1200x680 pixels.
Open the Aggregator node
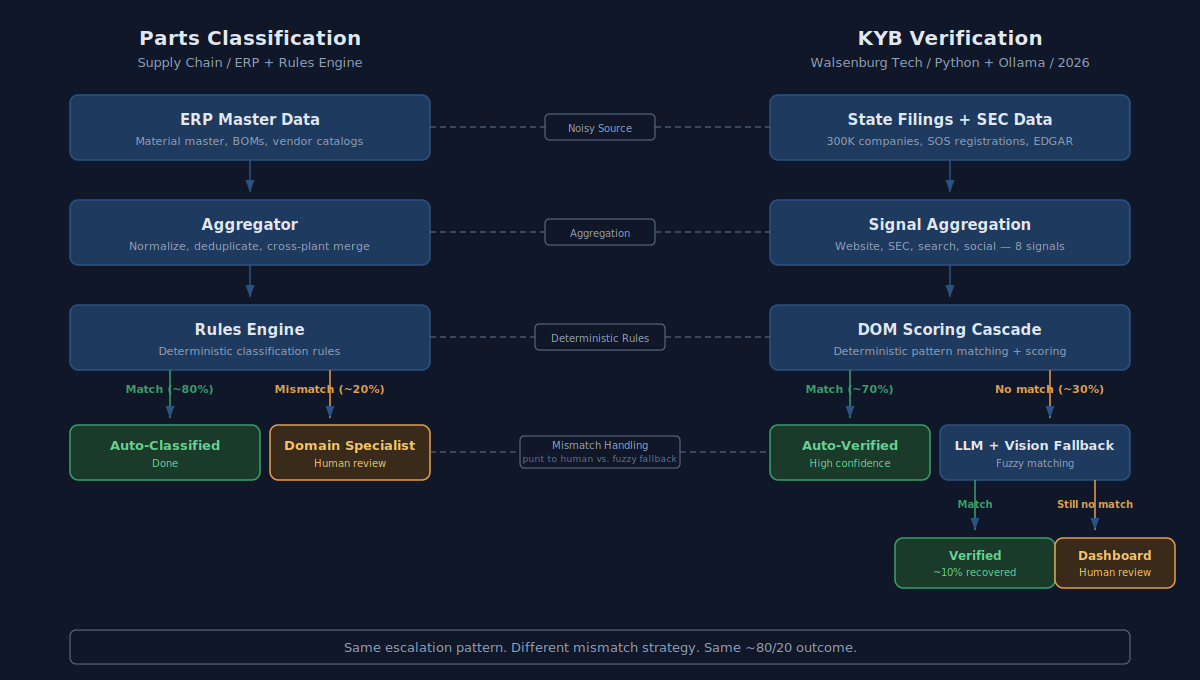tap(249, 232)
